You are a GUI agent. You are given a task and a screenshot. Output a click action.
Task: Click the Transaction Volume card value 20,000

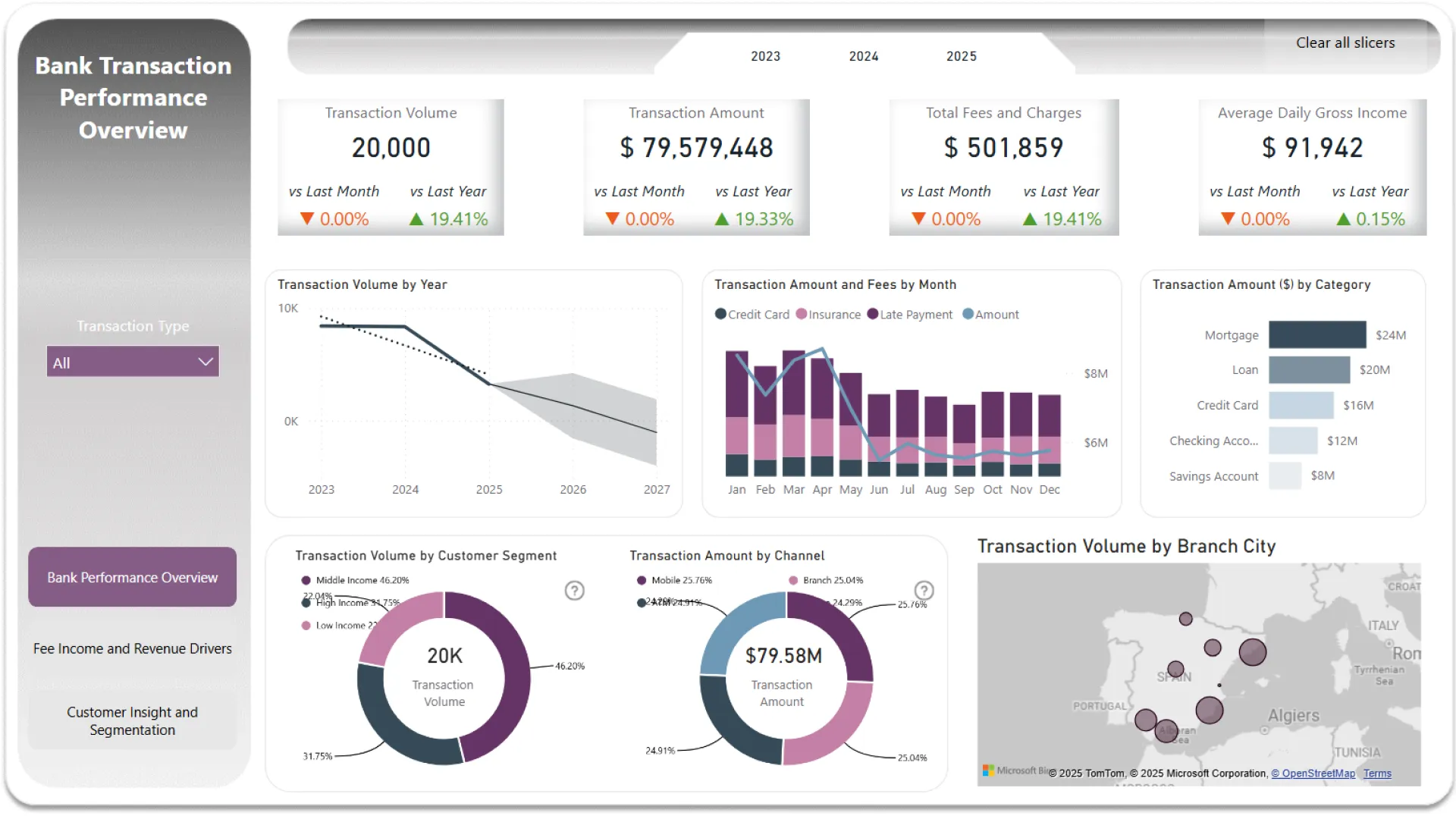point(391,148)
